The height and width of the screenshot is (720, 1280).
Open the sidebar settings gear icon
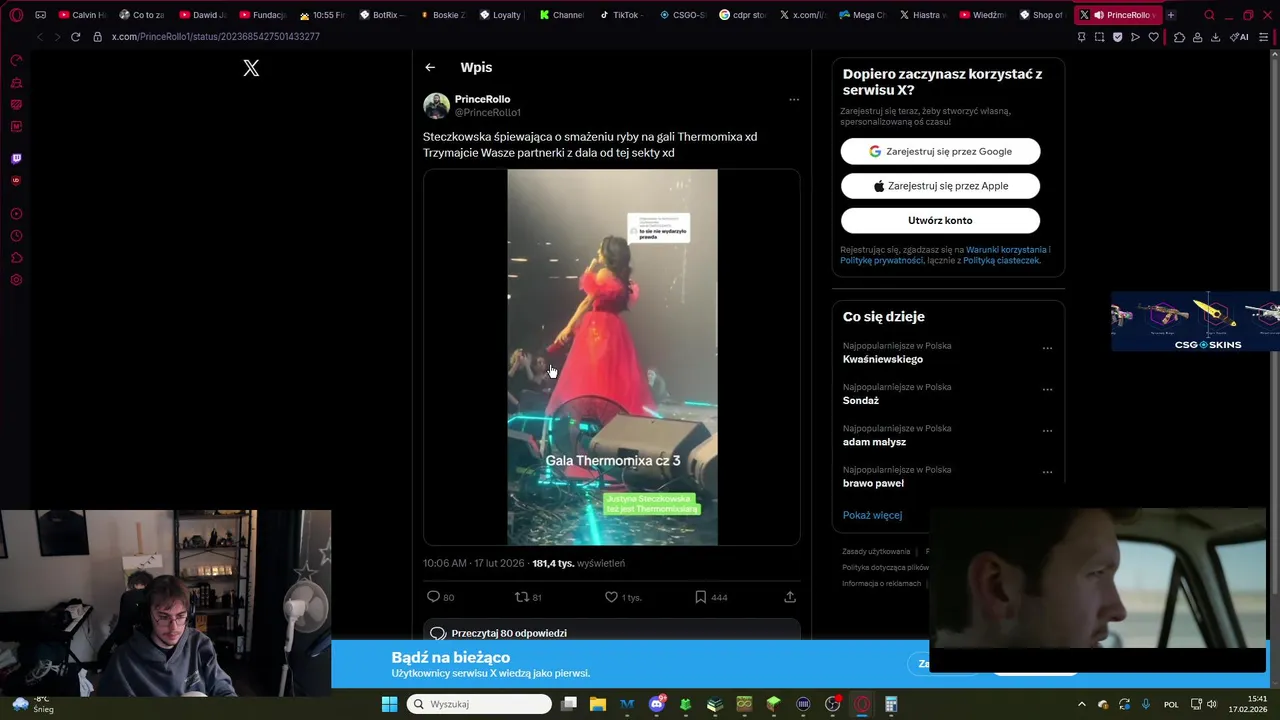tap(16, 280)
